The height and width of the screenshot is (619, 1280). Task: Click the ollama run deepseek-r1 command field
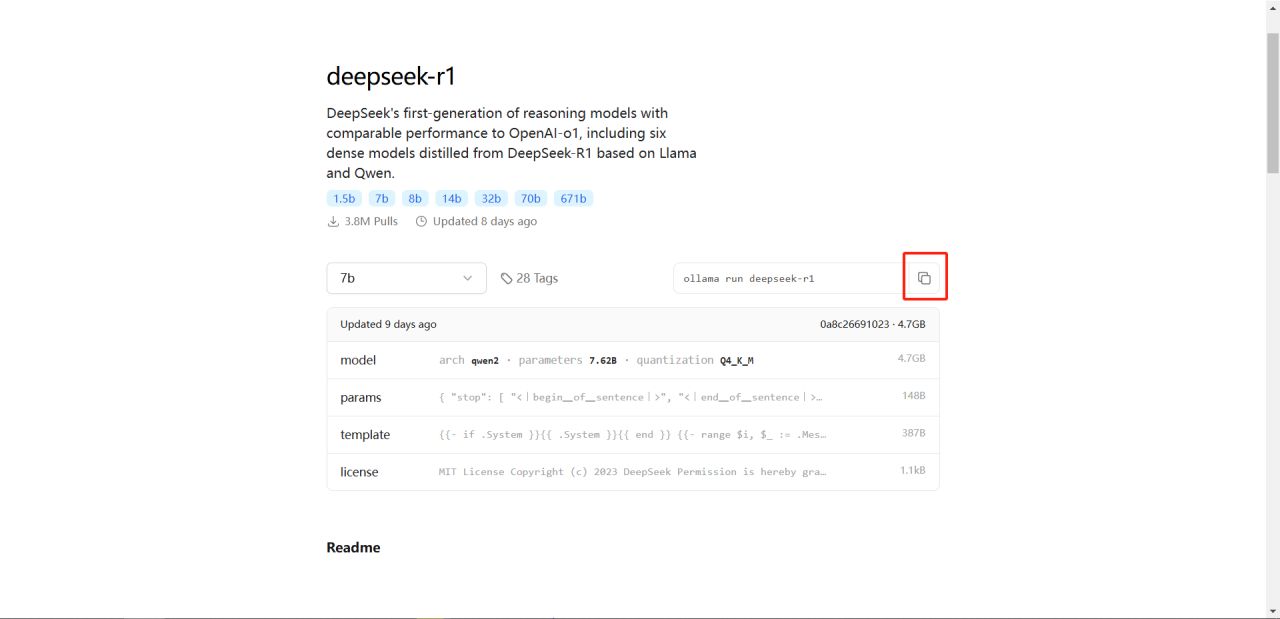(x=789, y=278)
